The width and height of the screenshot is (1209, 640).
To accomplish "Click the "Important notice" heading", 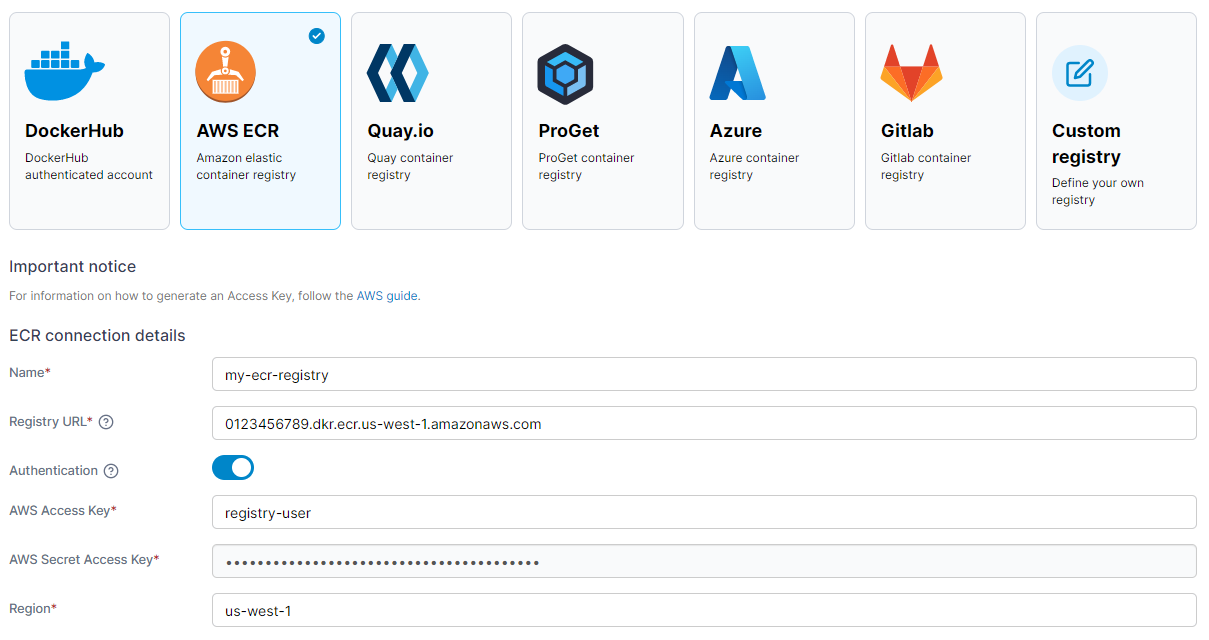I will (x=72, y=267).
